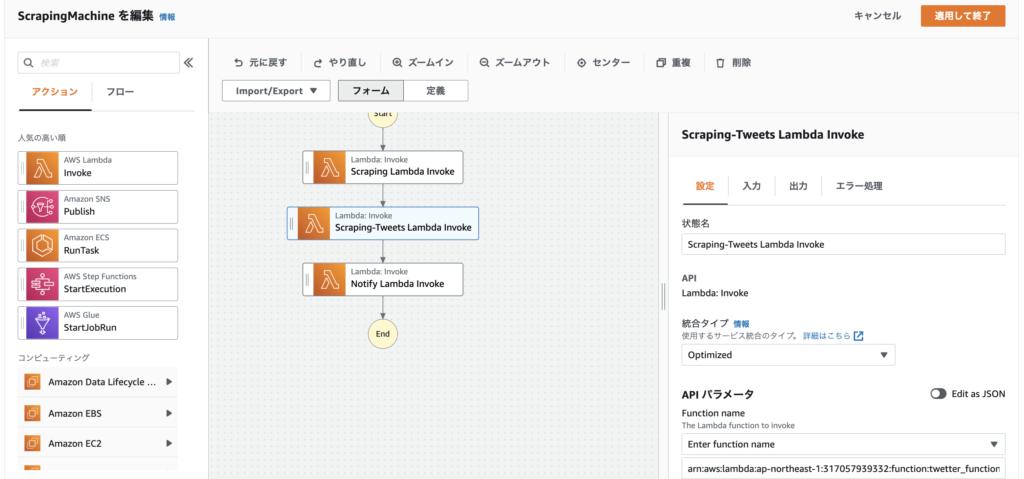Viewport: 1024px width, 479px height.
Task: Select the Scraping Lambda Invoke node
Action: [383, 167]
